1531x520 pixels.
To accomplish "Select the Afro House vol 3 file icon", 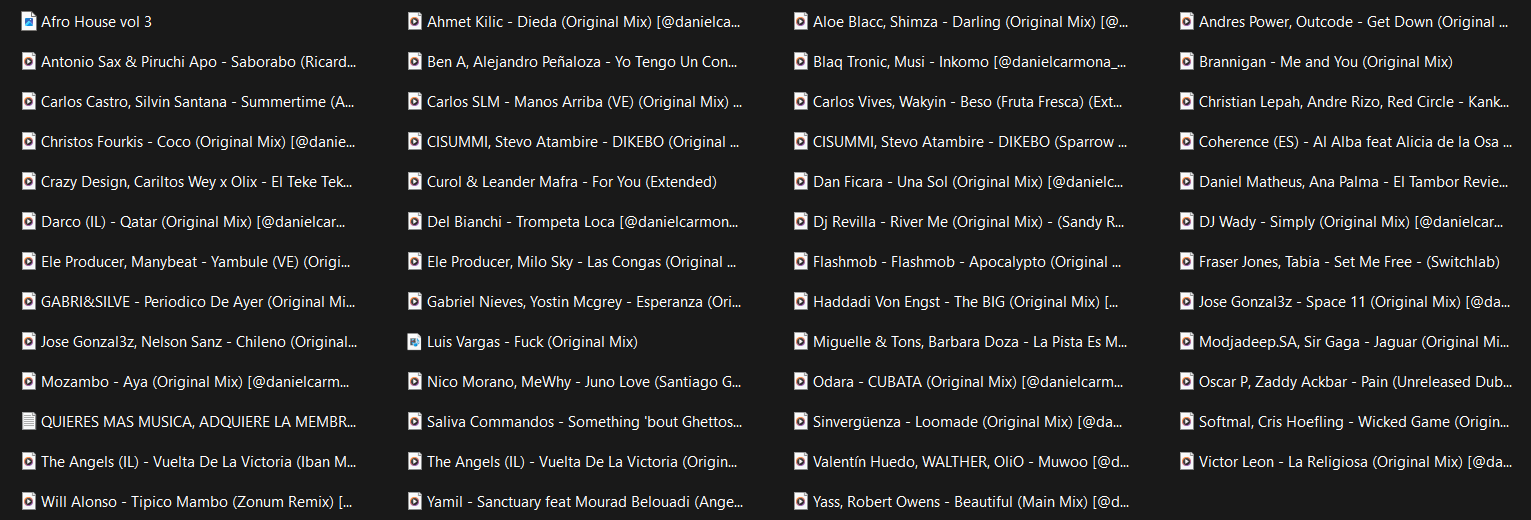I will (x=29, y=21).
